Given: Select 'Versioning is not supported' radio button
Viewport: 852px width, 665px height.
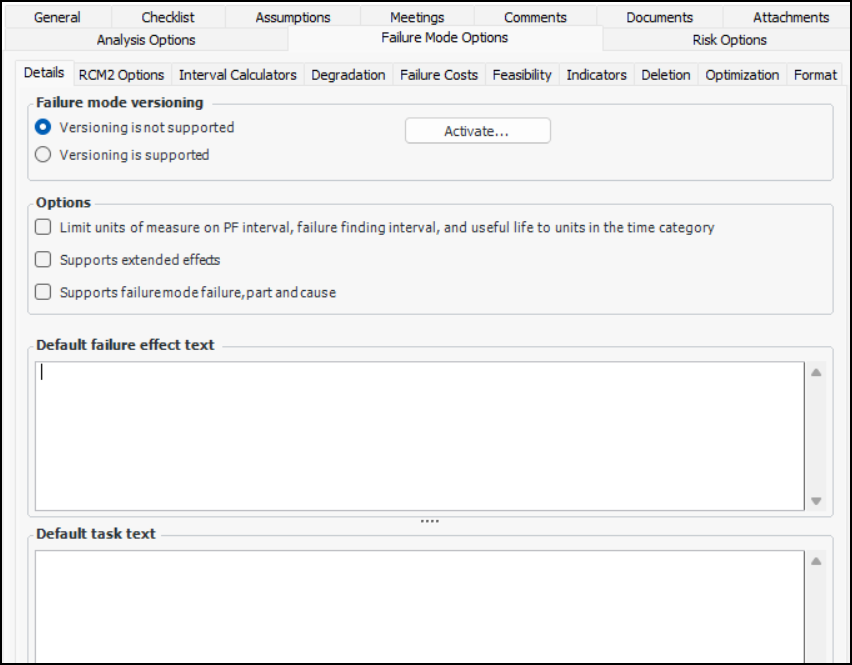Looking at the screenshot, I should point(43,127).
